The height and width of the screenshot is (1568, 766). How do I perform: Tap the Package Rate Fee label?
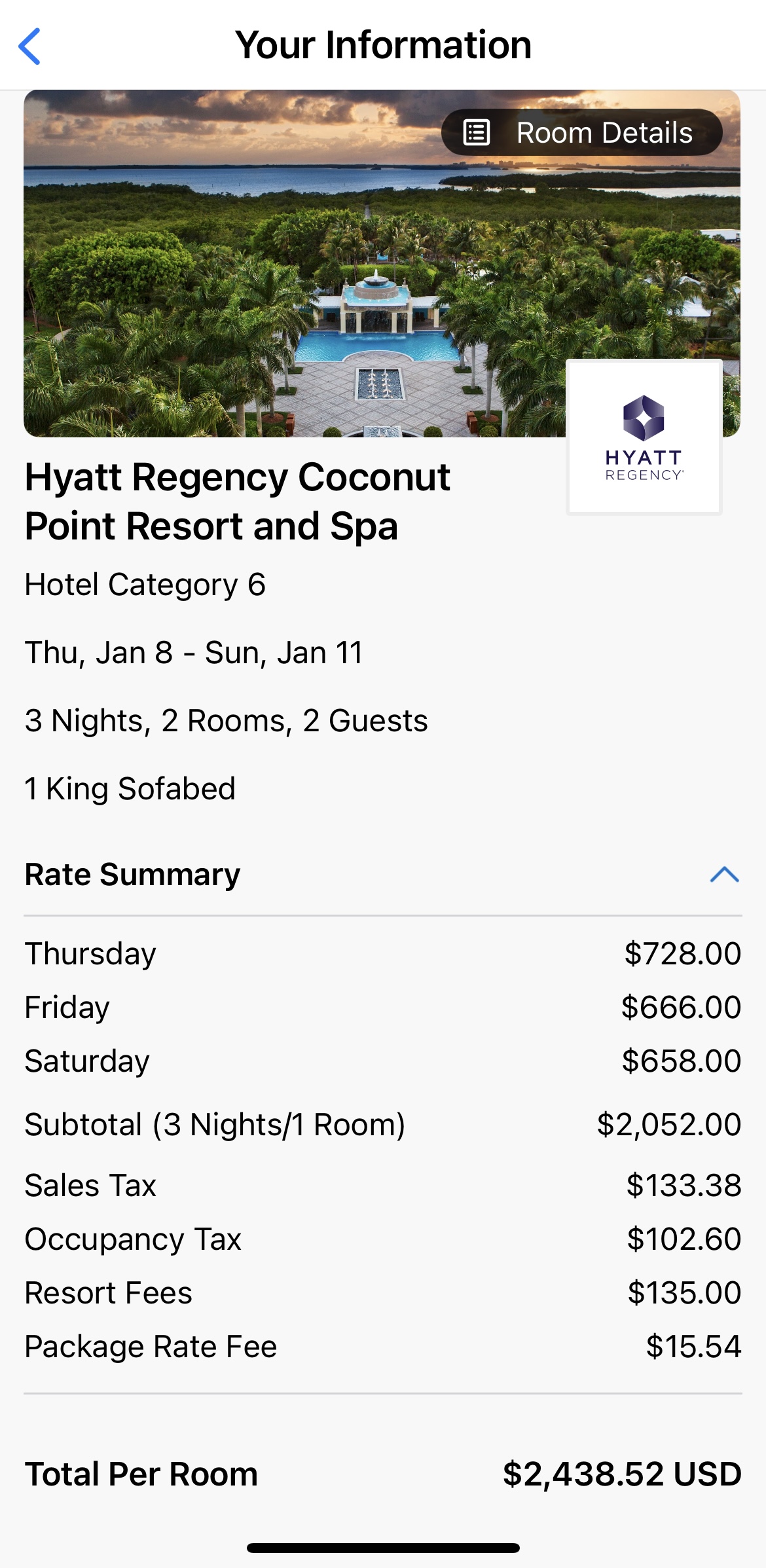pyautogui.click(x=151, y=1347)
